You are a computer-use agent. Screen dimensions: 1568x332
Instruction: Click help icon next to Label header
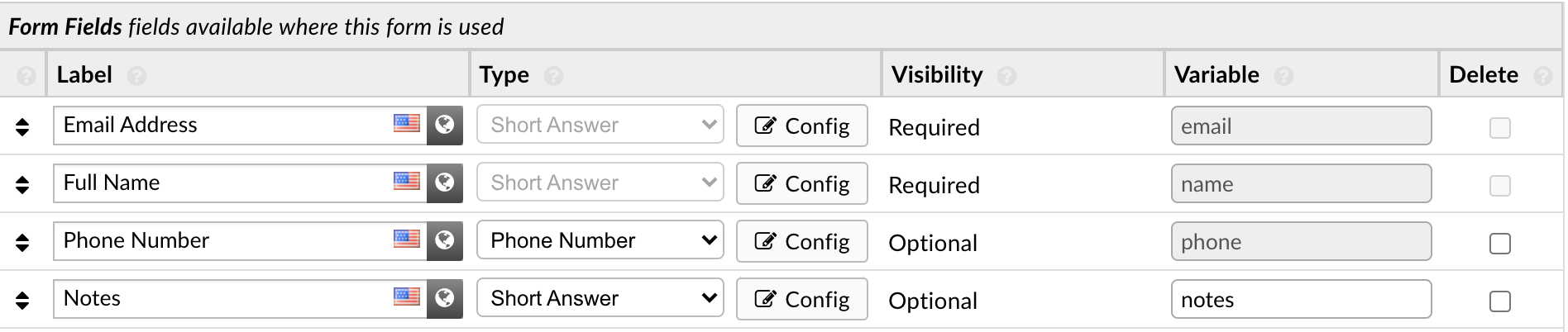coord(137,76)
